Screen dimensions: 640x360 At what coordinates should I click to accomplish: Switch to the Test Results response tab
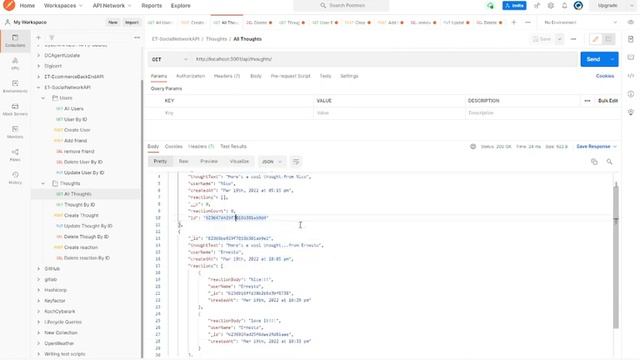[233, 147]
